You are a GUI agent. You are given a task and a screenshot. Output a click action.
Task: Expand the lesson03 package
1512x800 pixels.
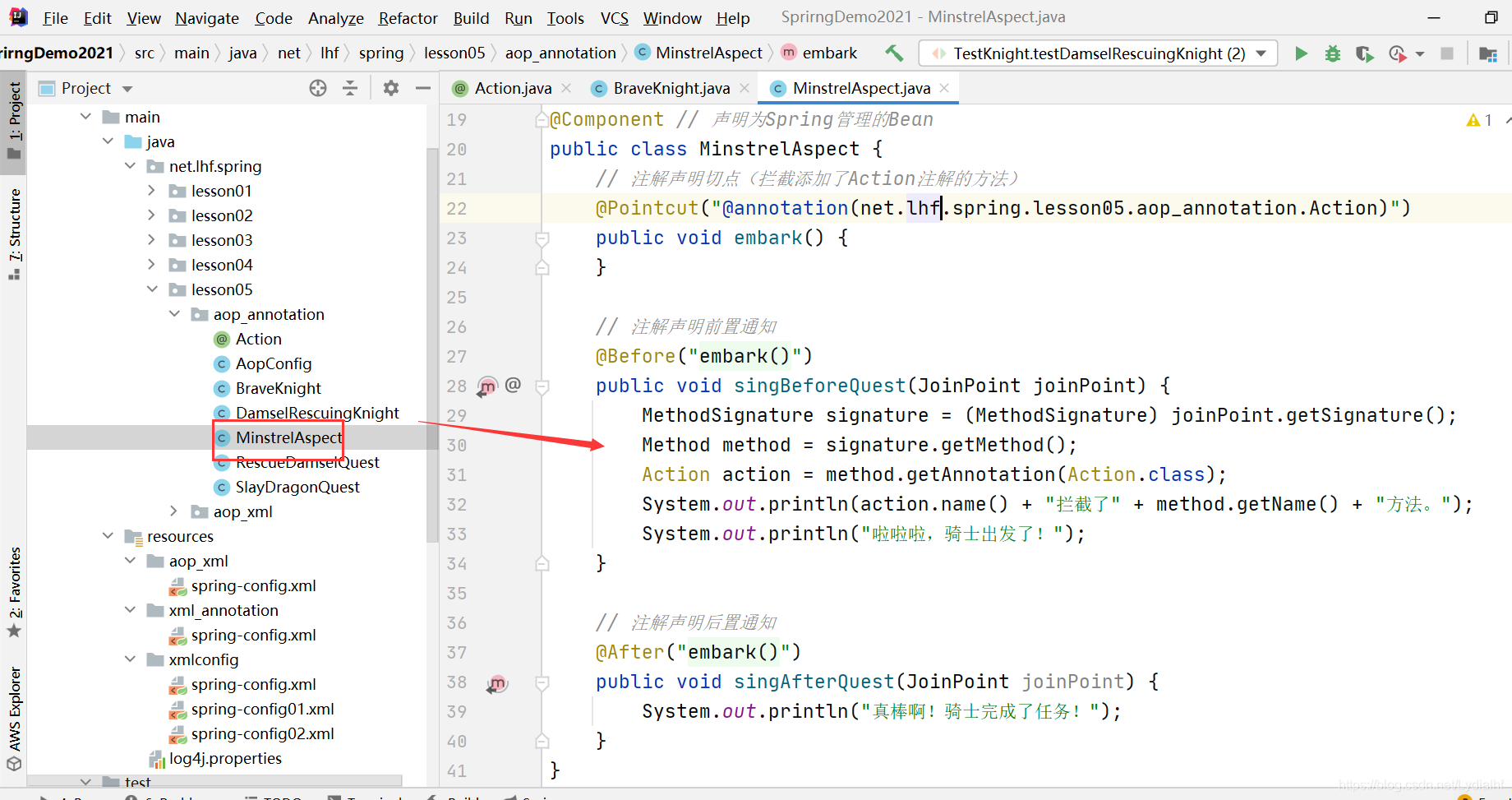[x=152, y=240]
